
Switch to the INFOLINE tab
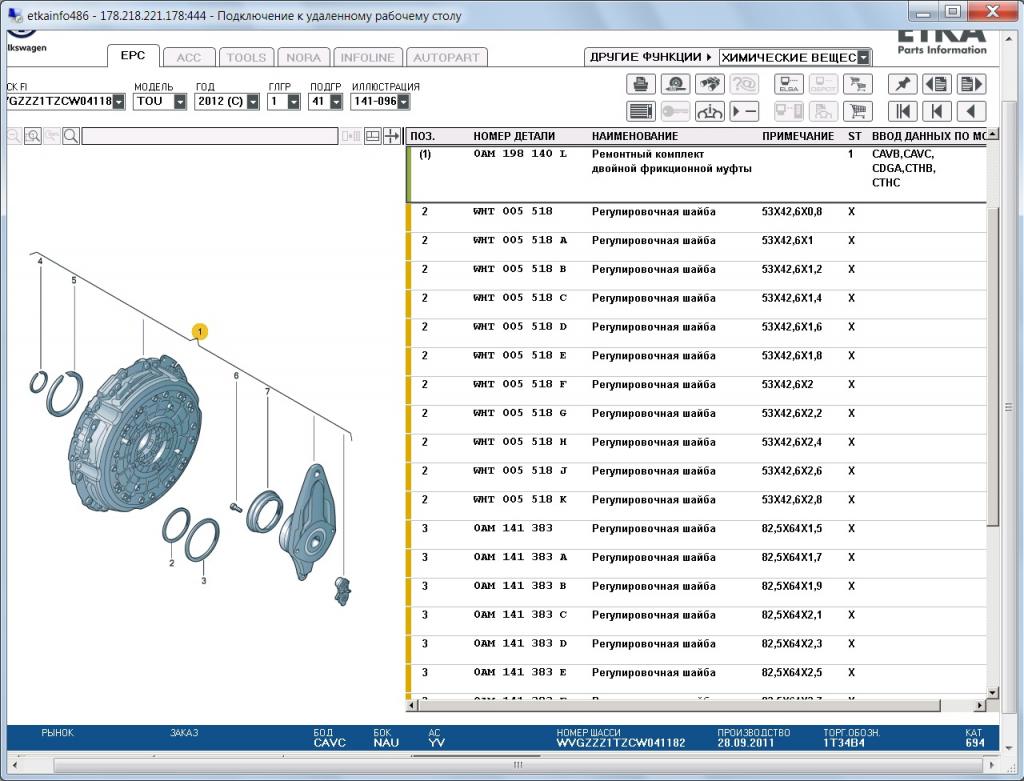(368, 57)
